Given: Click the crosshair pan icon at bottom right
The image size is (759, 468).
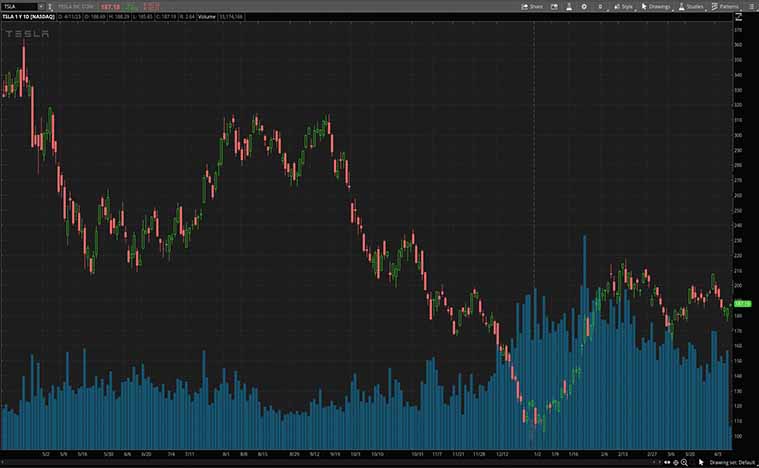Looking at the screenshot, I should click(676, 463).
